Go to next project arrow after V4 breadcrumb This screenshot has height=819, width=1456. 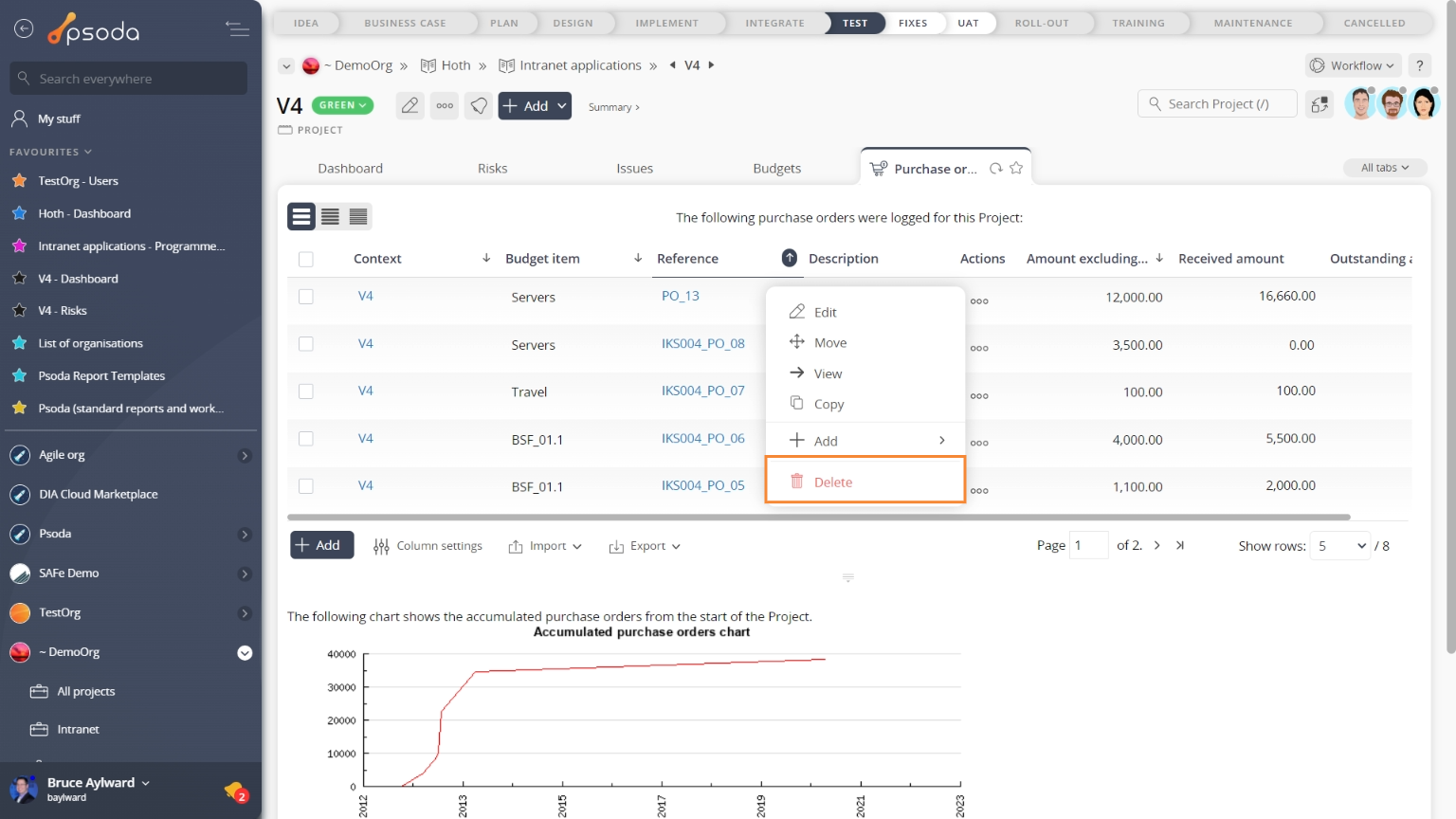[x=712, y=65]
